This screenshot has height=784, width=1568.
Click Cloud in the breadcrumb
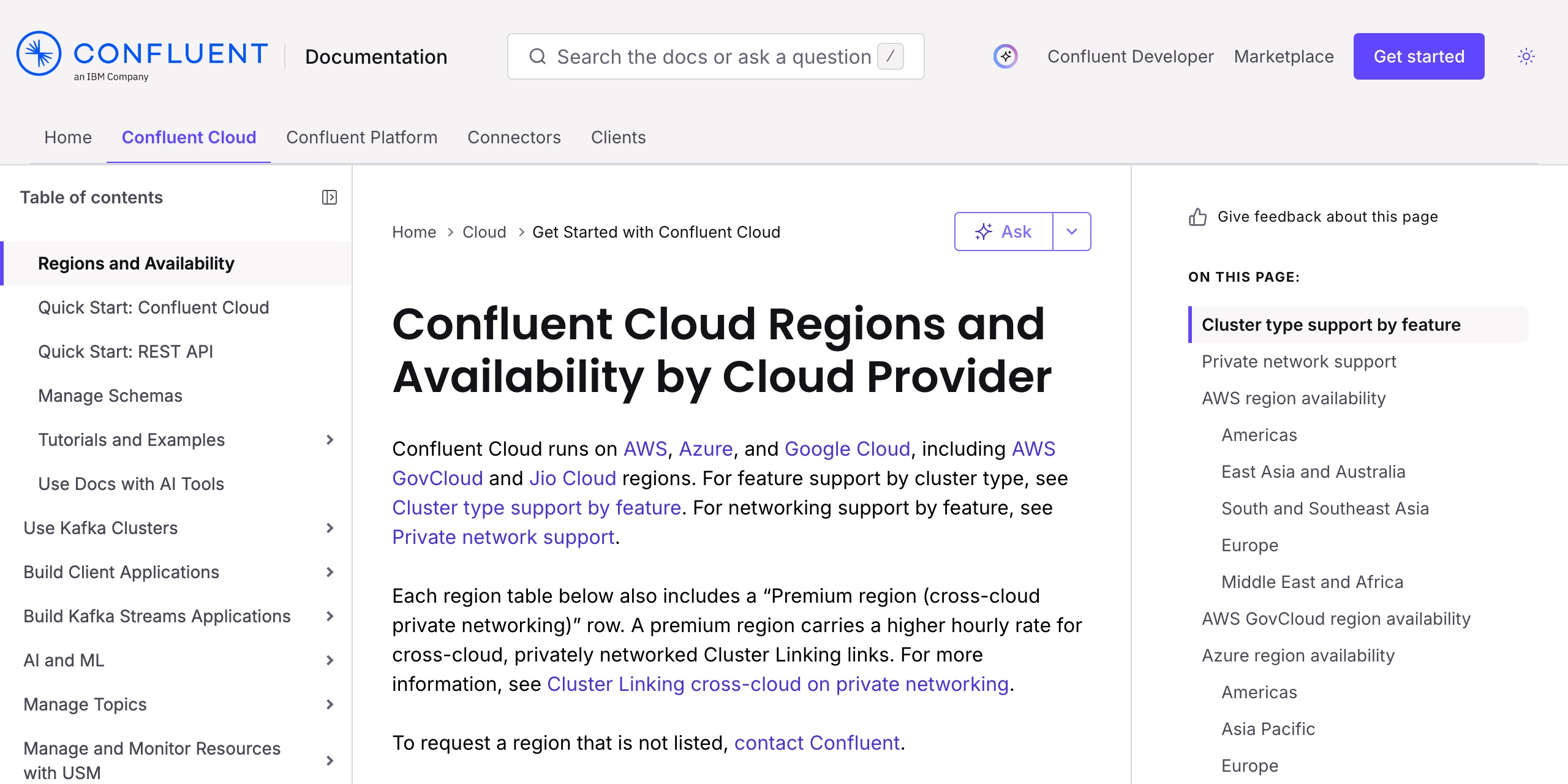[484, 232]
